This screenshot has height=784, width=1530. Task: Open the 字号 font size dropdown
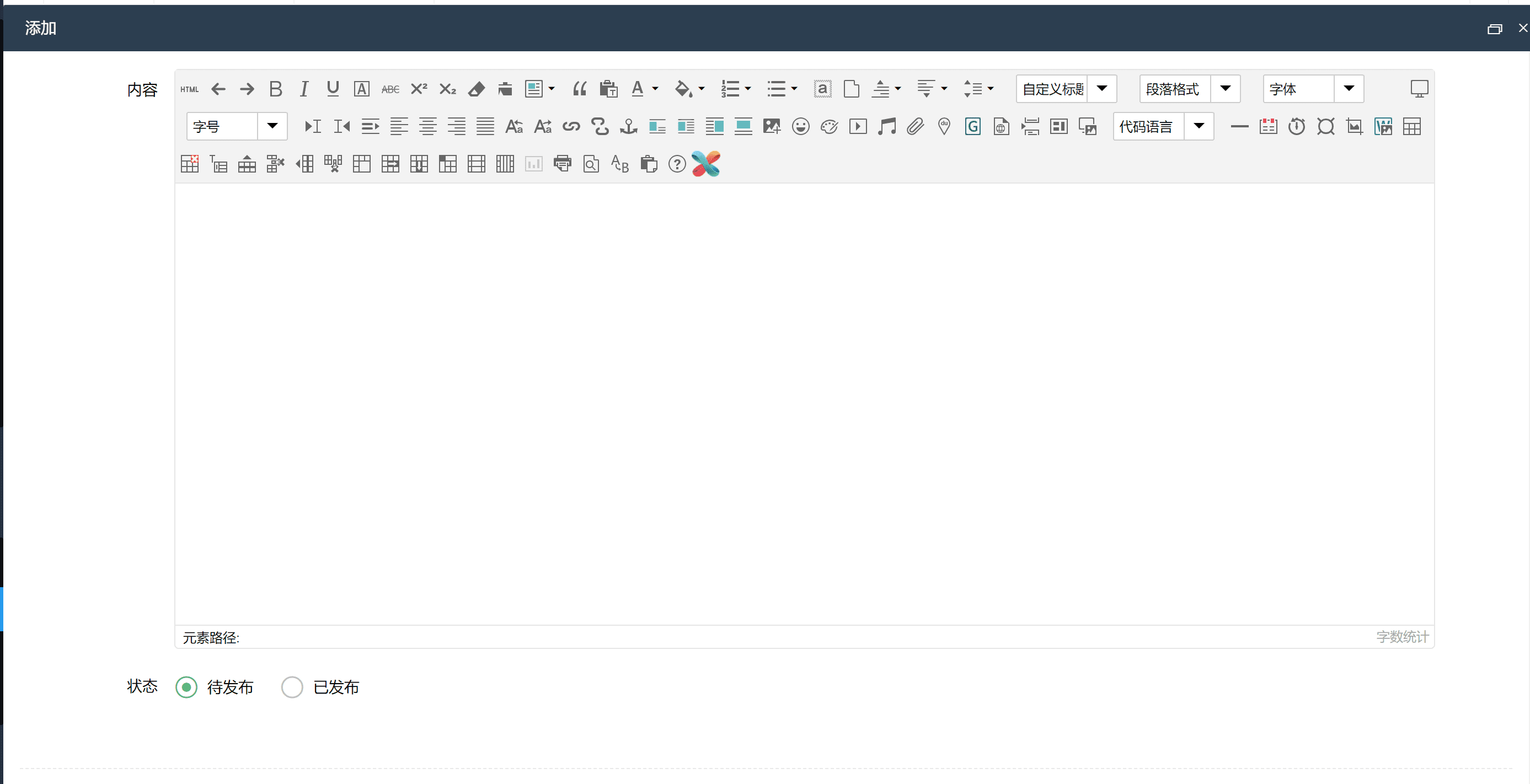(x=272, y=126)
